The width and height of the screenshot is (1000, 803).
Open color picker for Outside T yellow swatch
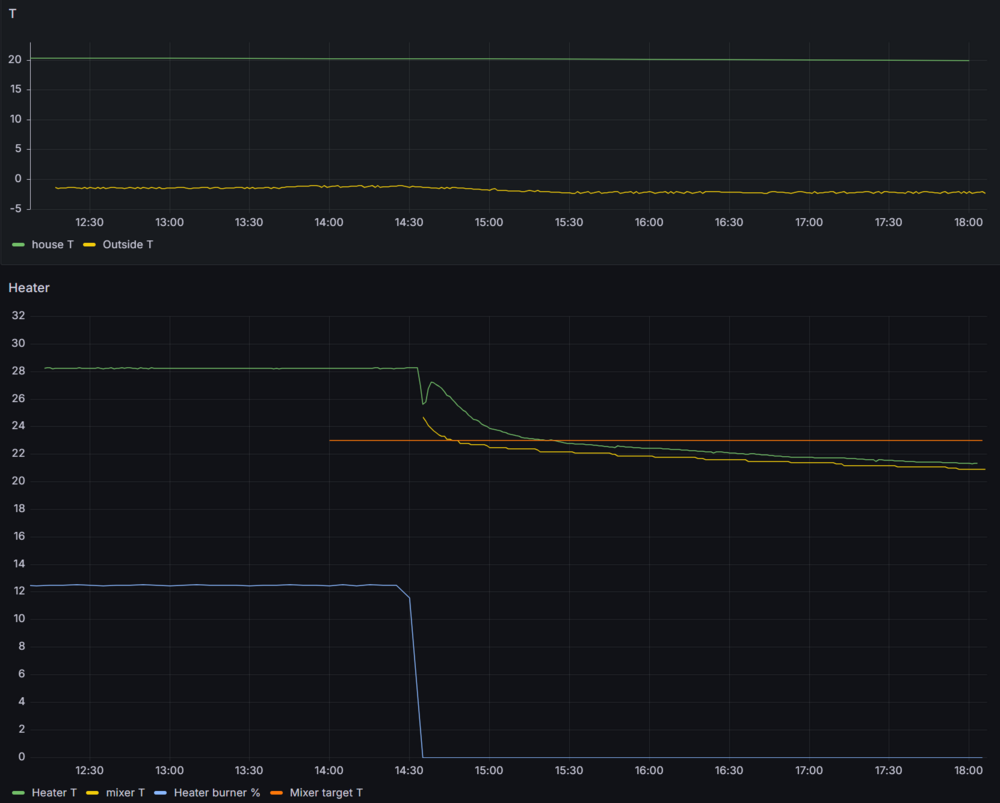click(90, 244)
